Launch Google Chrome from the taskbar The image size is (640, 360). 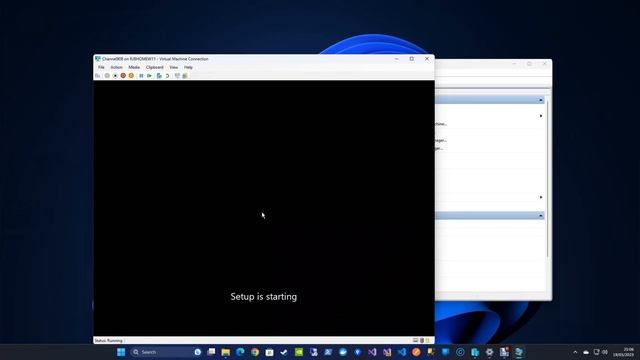(x=255, y=352)
